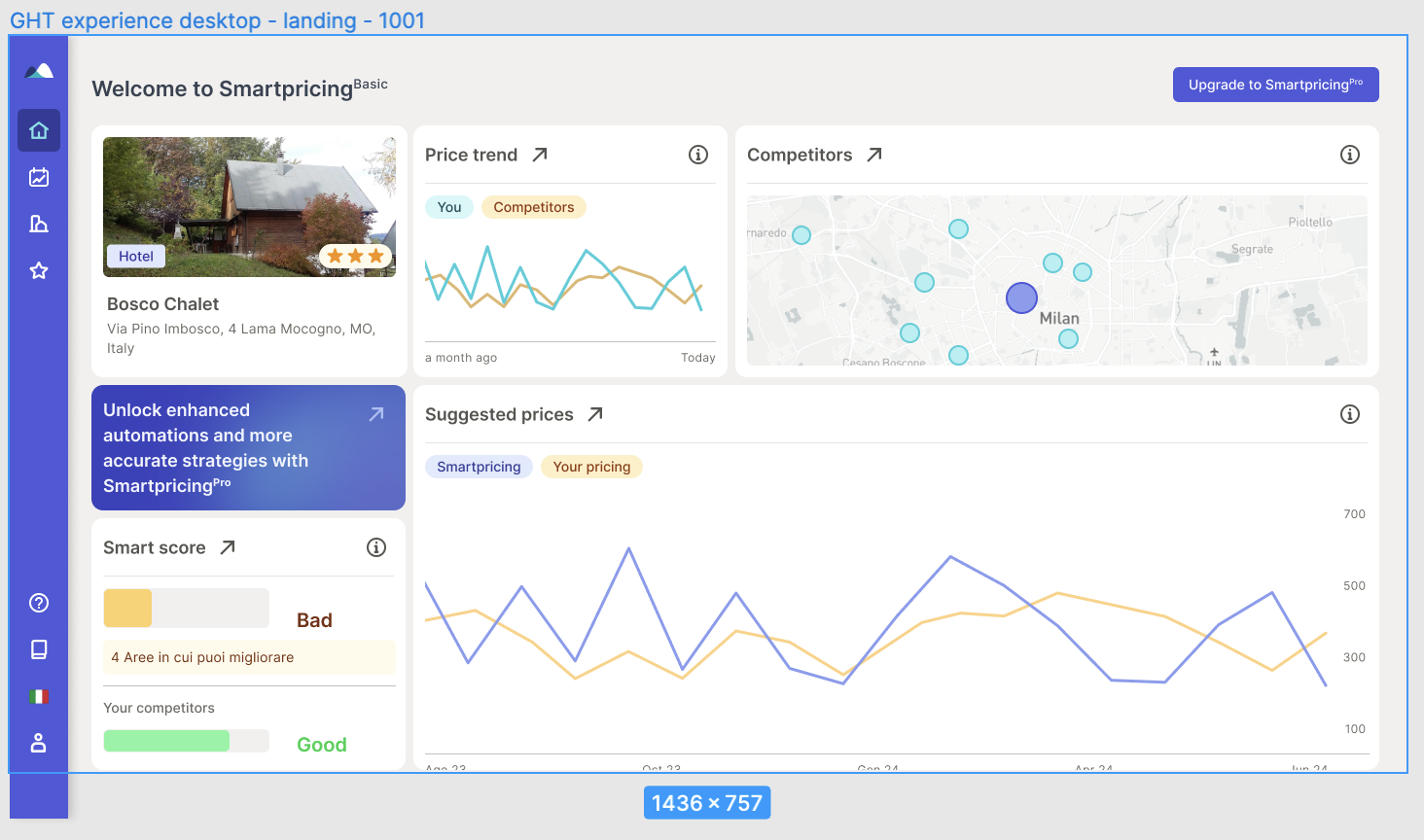Click the 700 axis value

1354,514
